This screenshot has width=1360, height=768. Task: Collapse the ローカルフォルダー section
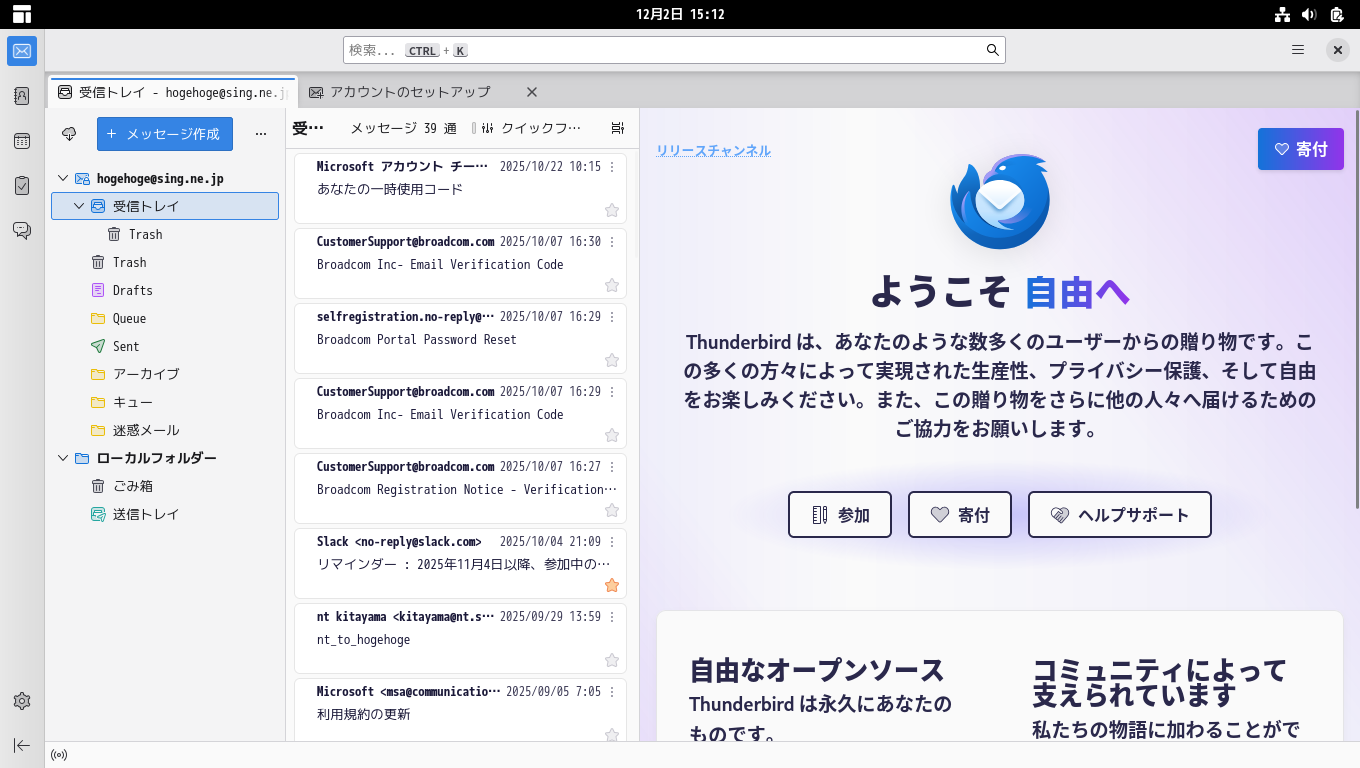(62, 457)
